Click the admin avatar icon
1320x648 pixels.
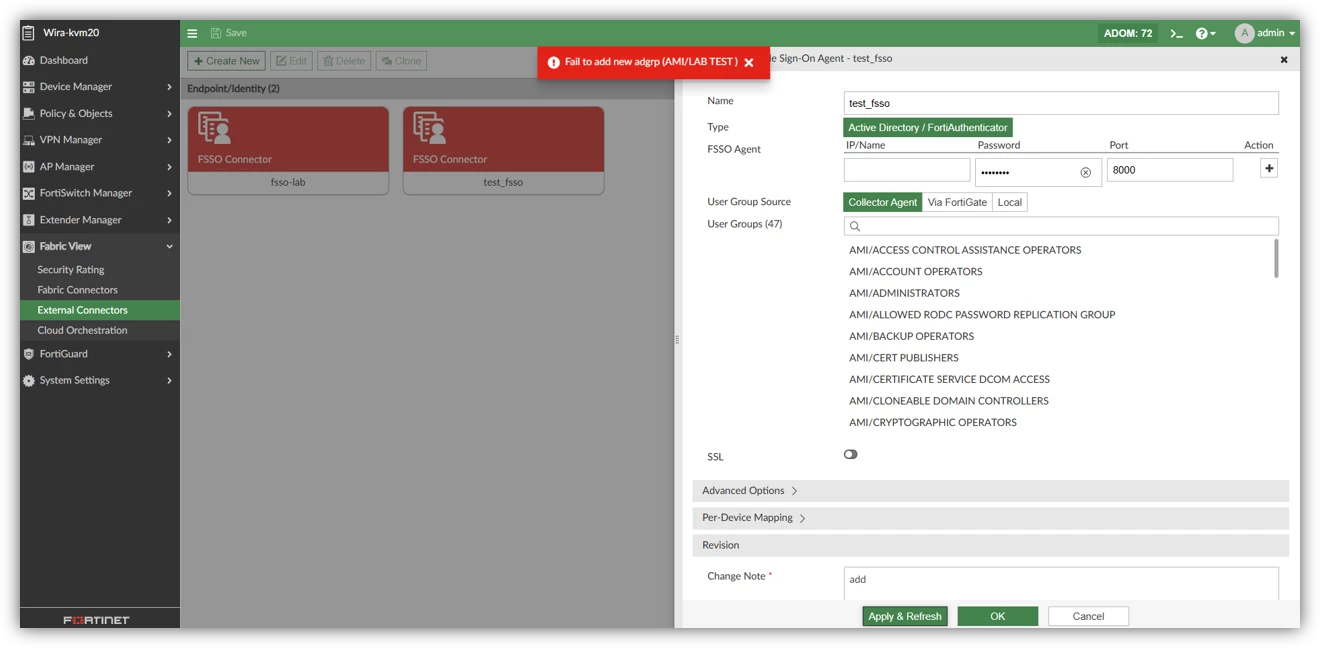click(x=1244, y=33)
